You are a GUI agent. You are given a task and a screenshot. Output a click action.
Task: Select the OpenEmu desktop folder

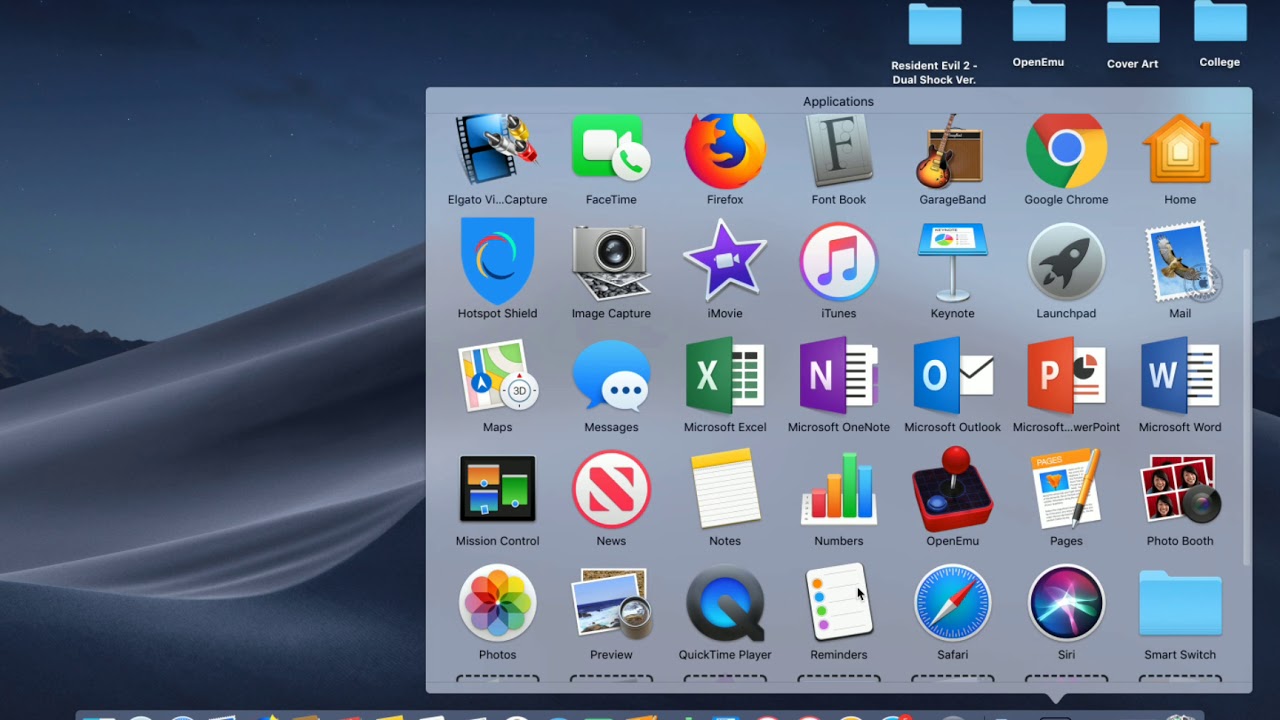[x=1038, y=22]
